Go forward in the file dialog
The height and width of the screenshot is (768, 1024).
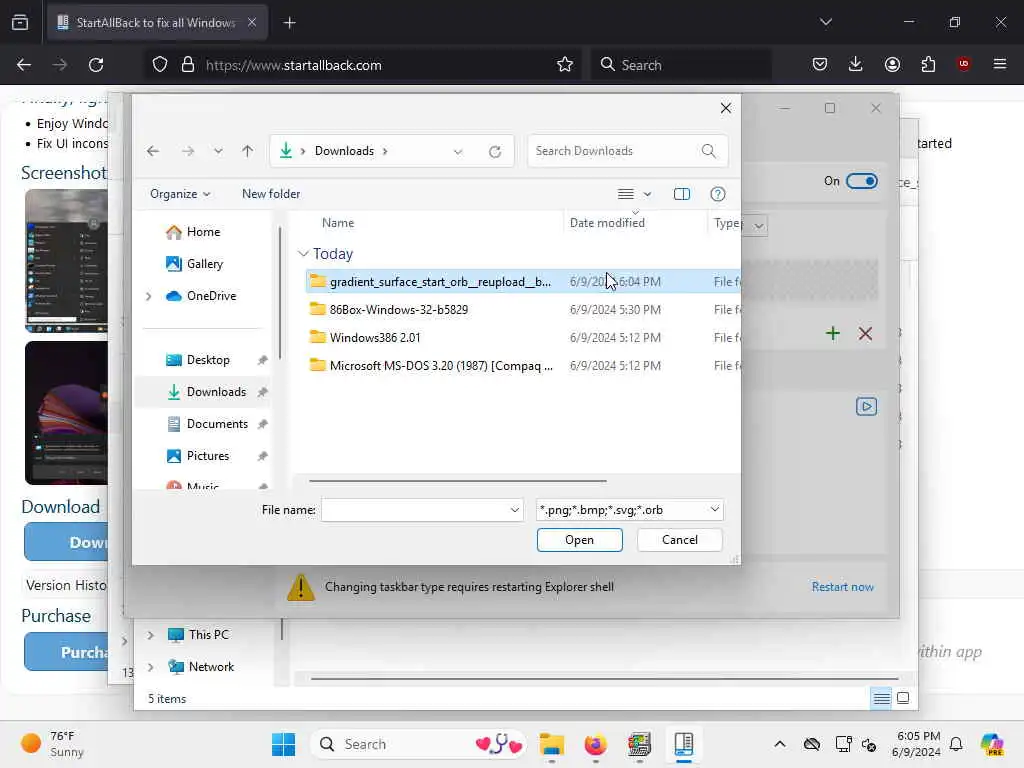point(188,152)
